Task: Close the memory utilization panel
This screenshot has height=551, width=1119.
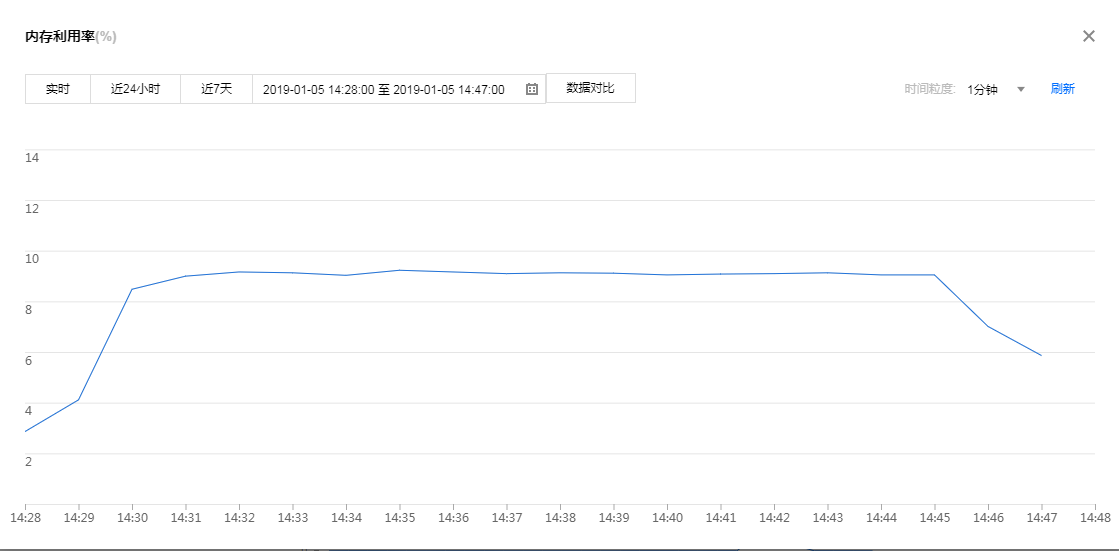Action: [x=1089, y=36]
